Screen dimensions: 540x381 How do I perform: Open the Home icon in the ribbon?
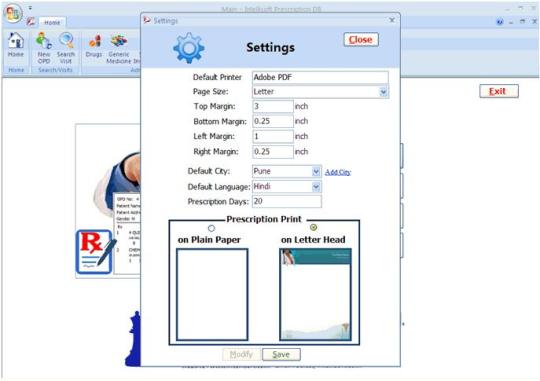[x=16, y=45]
